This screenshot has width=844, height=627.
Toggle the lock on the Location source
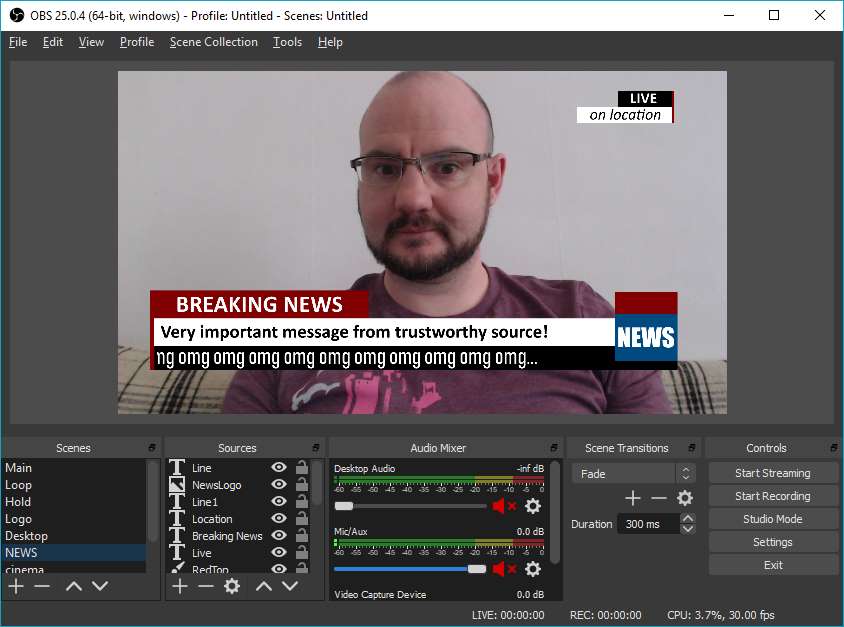[302, 518]
